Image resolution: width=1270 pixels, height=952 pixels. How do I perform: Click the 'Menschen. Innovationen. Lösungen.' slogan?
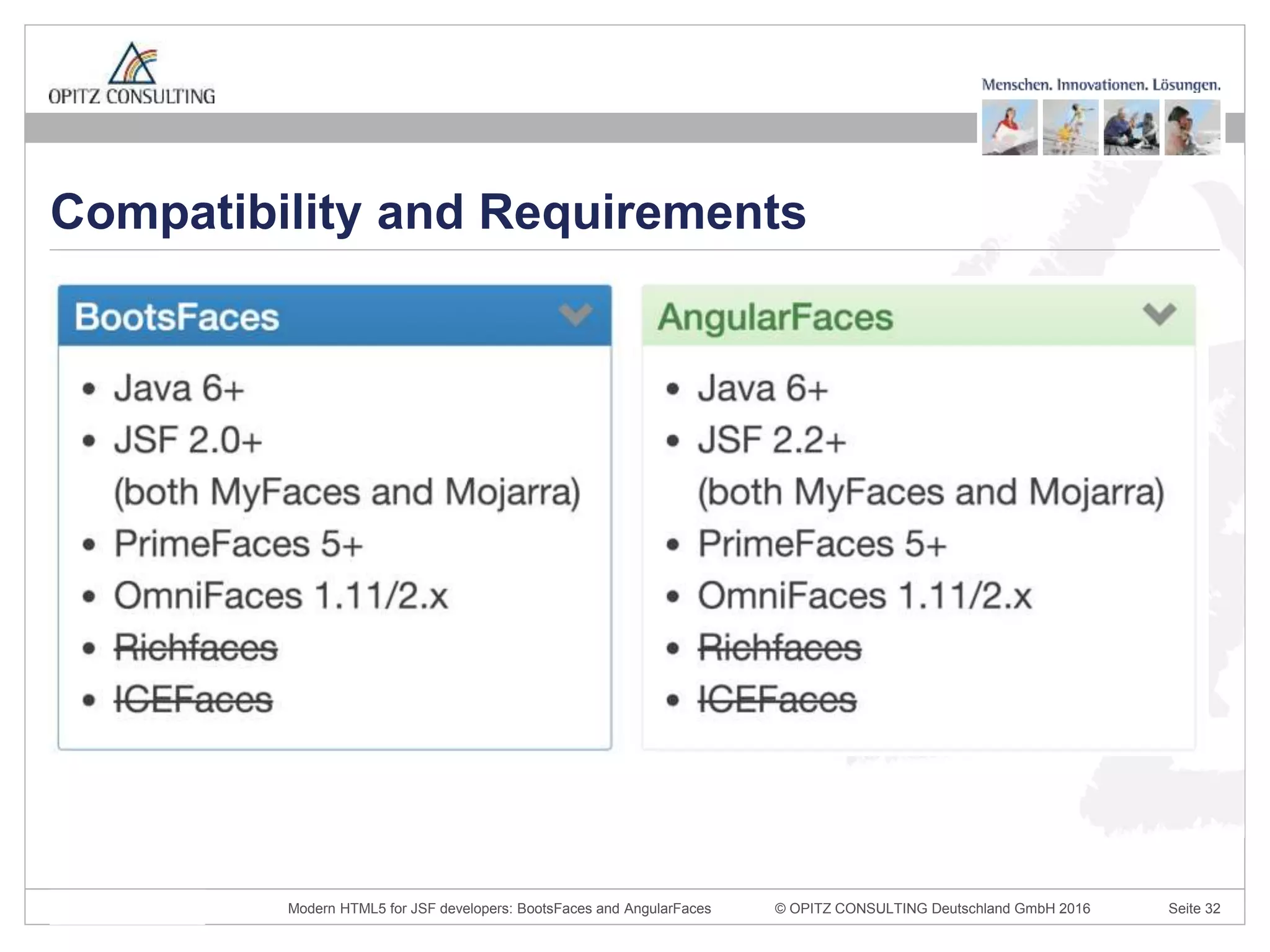pyautogui.click(x=1101, y=85)
